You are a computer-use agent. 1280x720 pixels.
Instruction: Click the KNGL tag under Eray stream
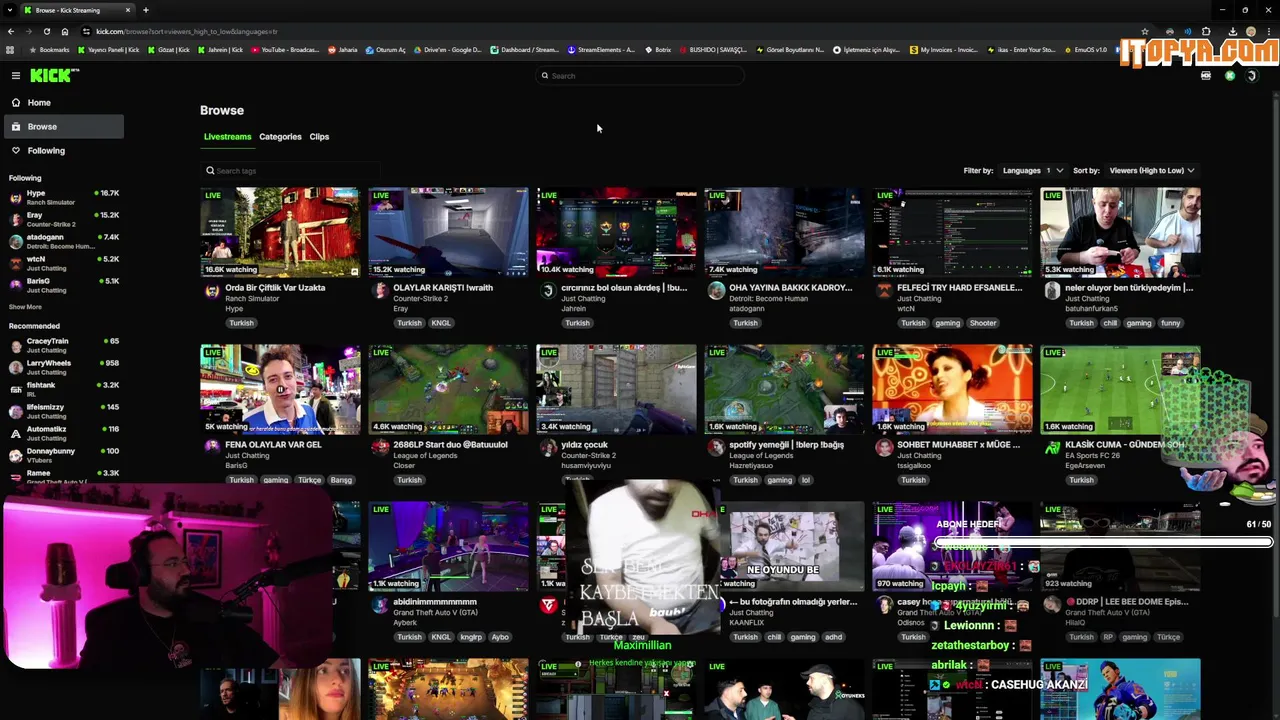point(441,323)
